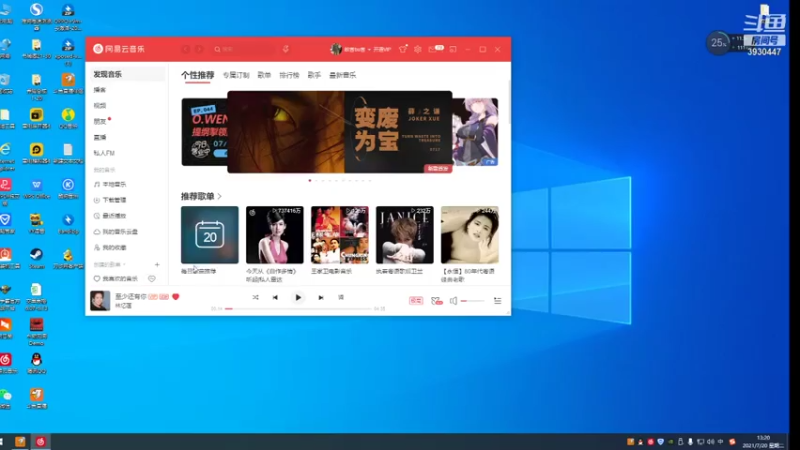Switch to the 歌手 tab
This screenshot has height=450, width=800.
pos(314,75)
